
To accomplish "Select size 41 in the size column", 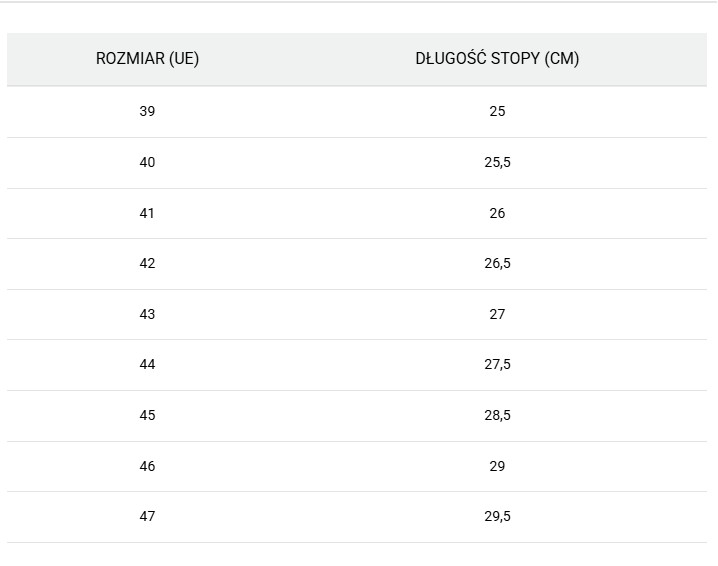I will click(x=147, y=213).
